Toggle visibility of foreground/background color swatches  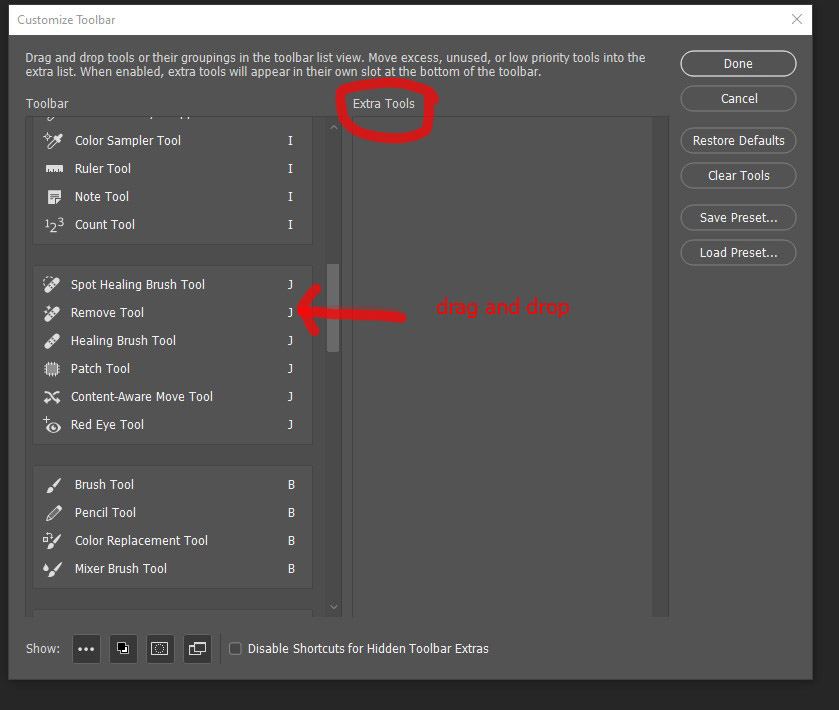click(x=122, y=648)
